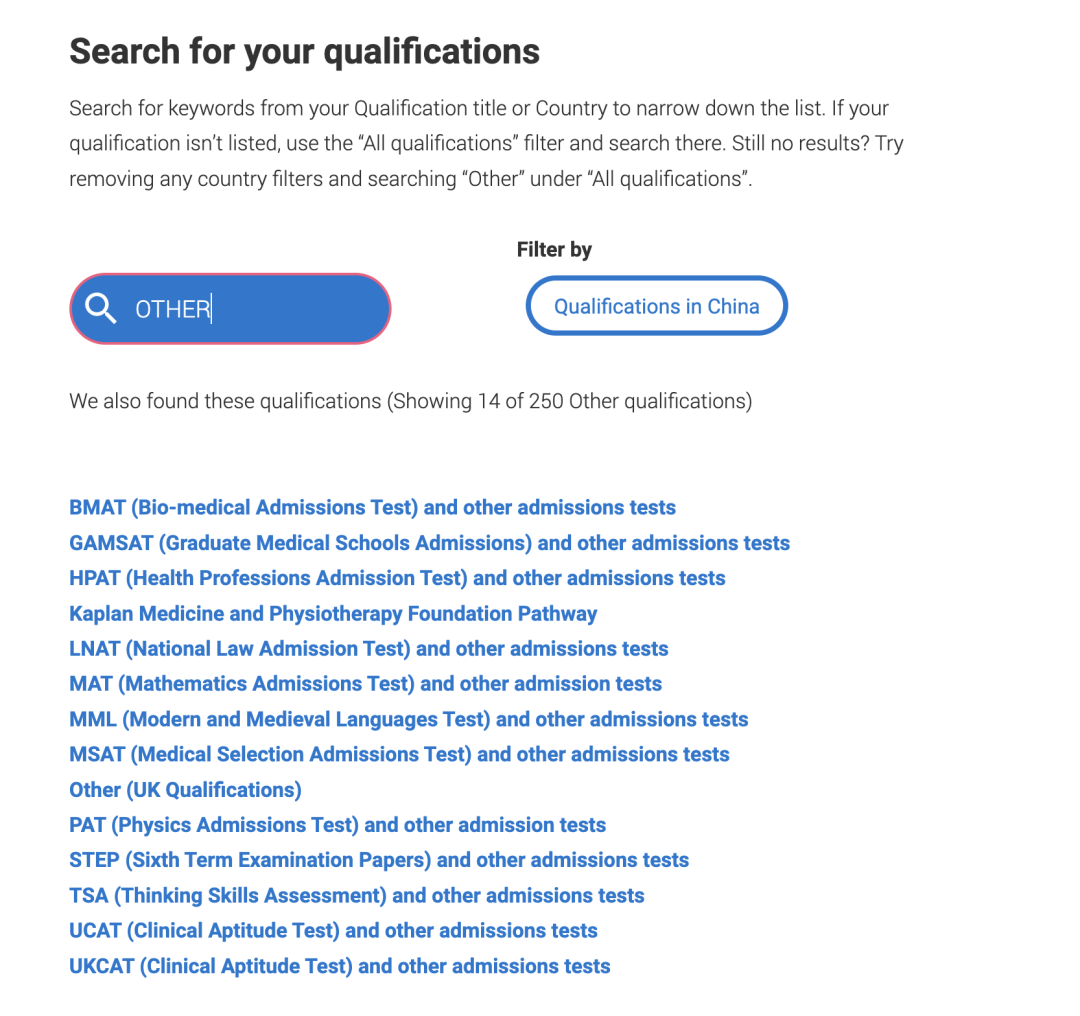Click the magnifying glass search icon
1080x1016 pixels.
pos(101,308)
